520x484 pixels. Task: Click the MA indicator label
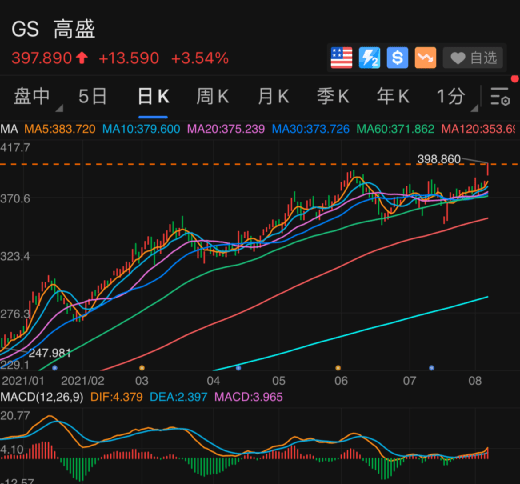click(9, 129)
